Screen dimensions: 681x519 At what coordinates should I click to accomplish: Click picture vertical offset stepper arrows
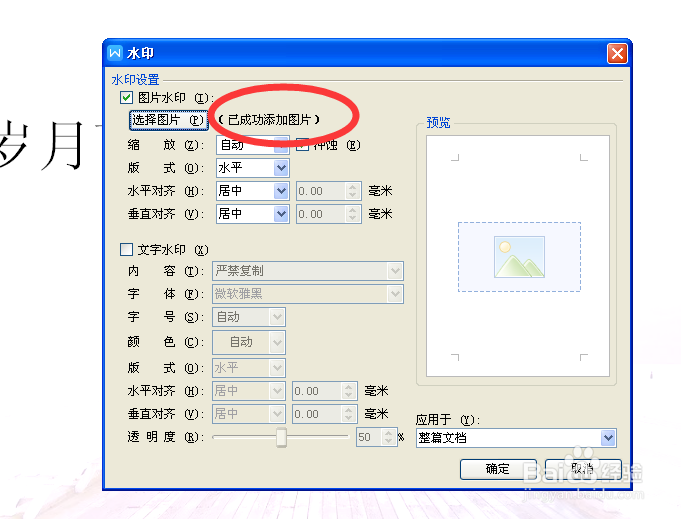pyautogui.click(x=353, y=214)
